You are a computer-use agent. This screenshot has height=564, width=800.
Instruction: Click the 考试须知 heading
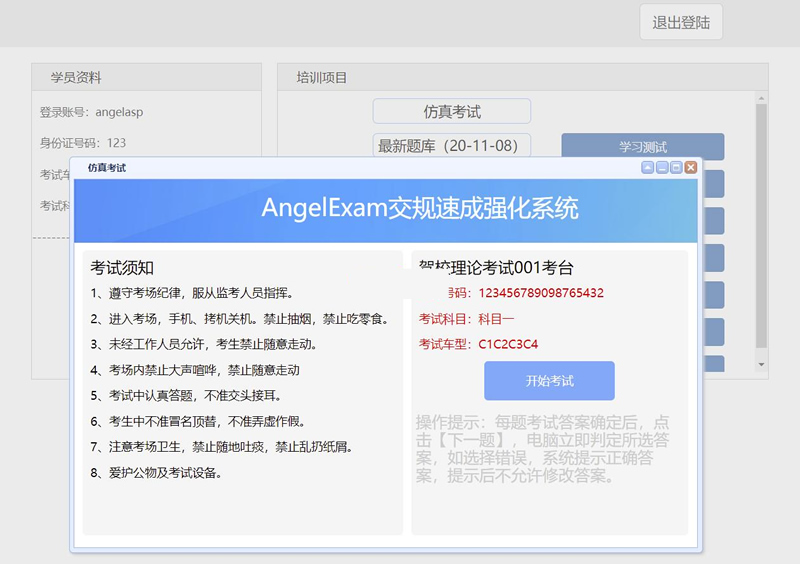122,267
